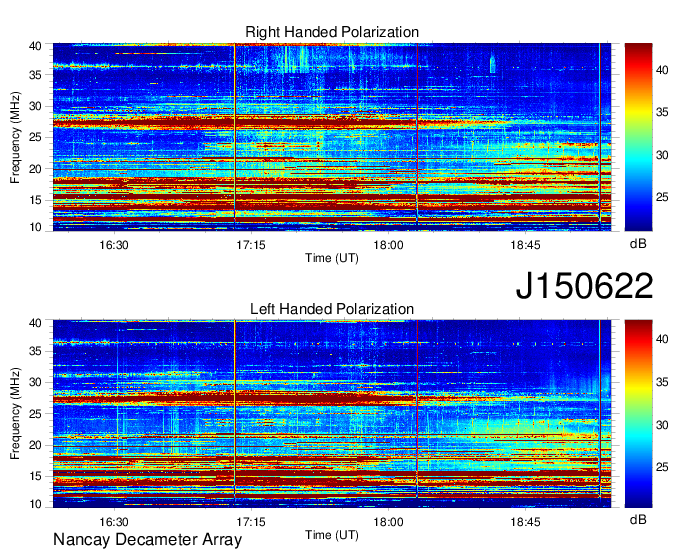Click the 20 MHz tick of Right Handed plot
Image resolution: width=680 pixels, height=552 pixels.
pyautogui.click(x=35, y=169)
